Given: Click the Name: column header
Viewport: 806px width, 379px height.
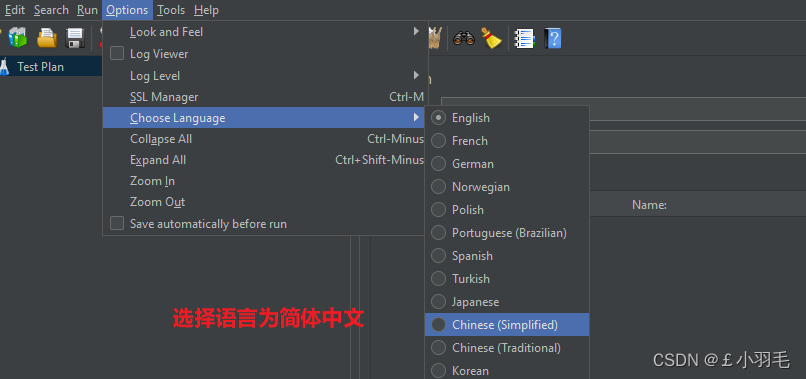Looking at the screenshot, I should pos(649,205).
